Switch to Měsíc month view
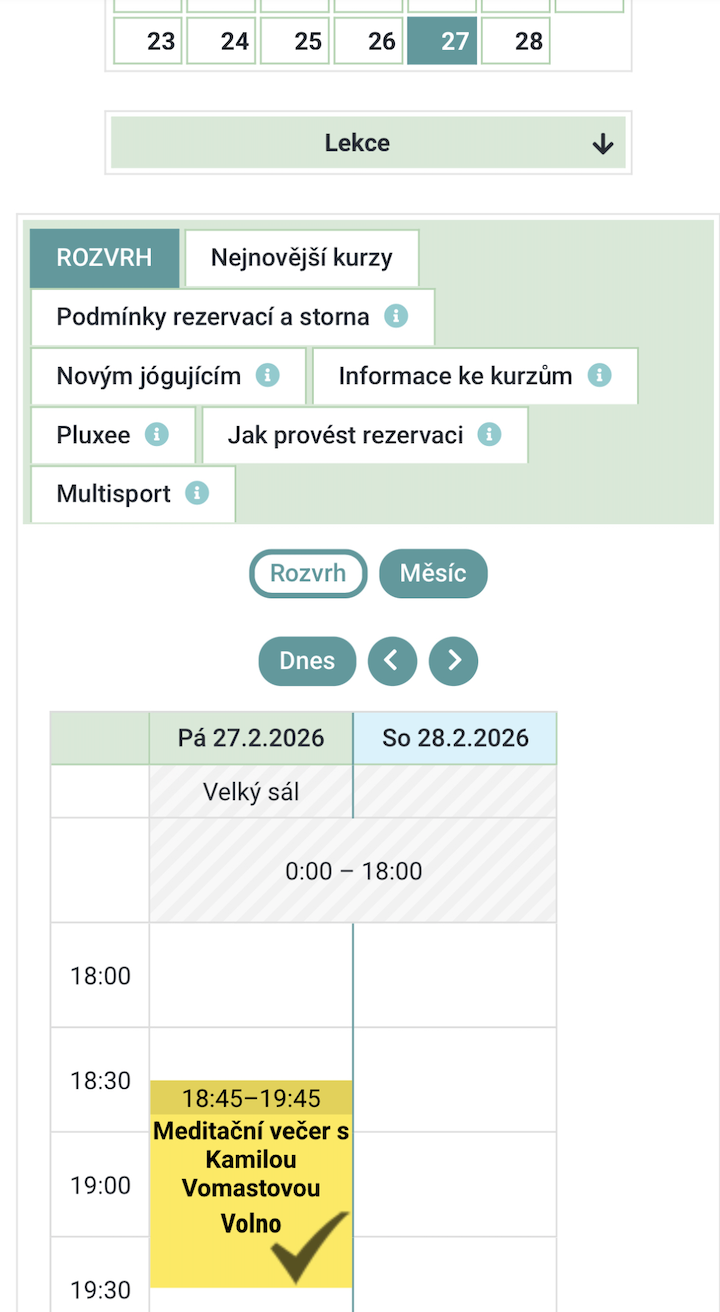Screen dimensions: 720x1312 [433, 573]
